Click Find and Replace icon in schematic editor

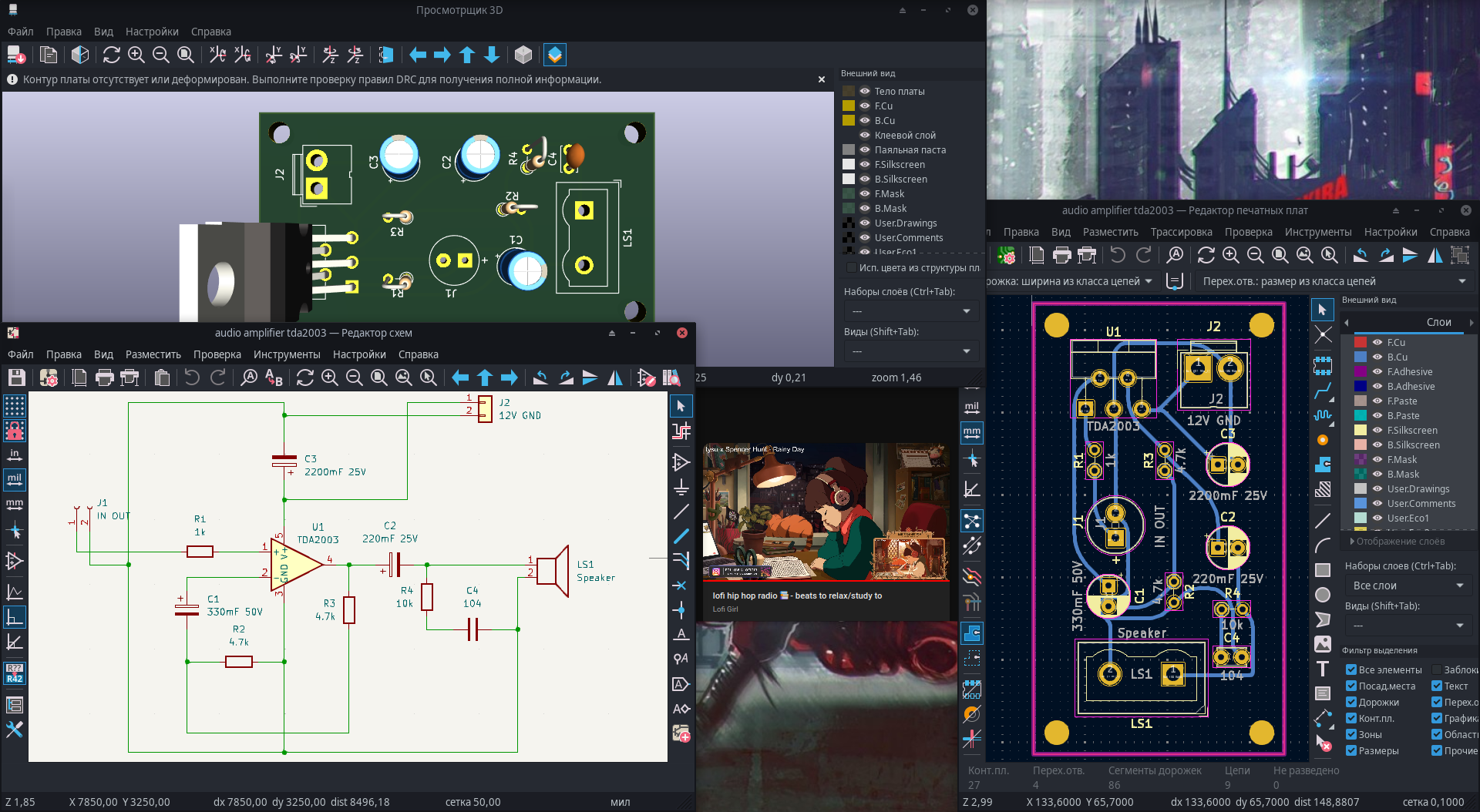tap(274, 377)
